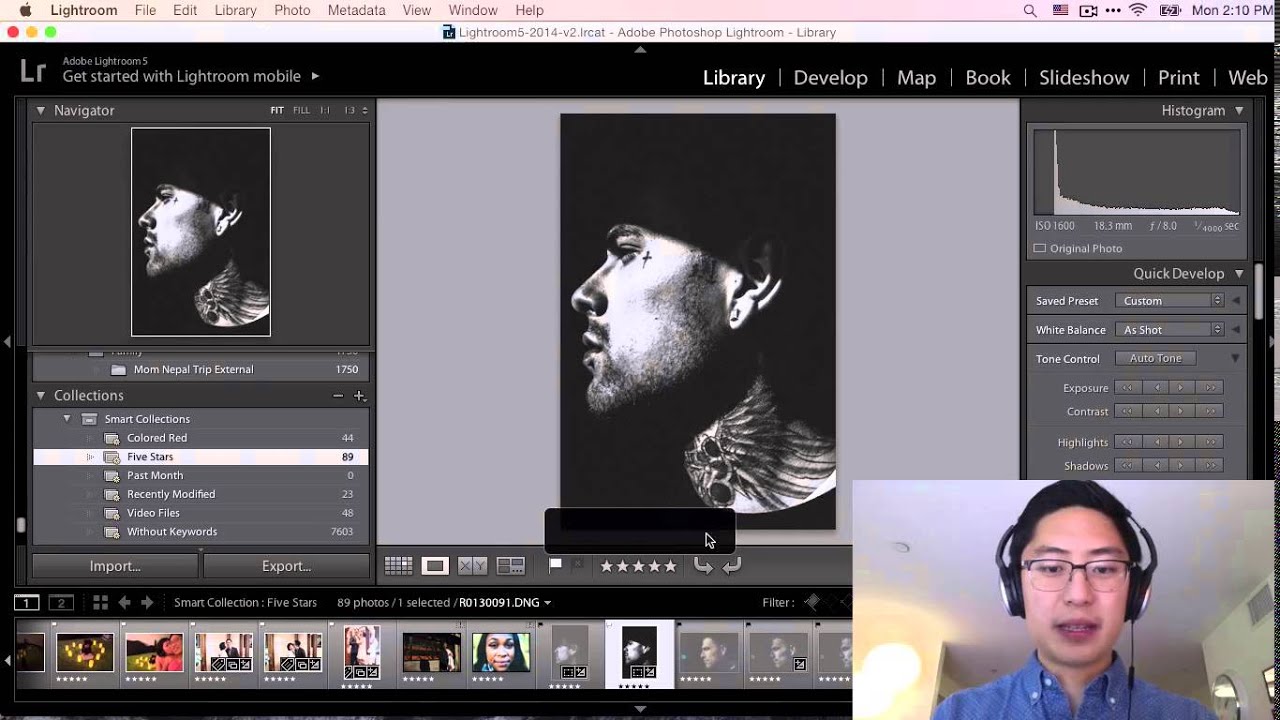Set Navigator zoom to FILL
The height and width of the screenshot is (720, 1280).
(x=301, y=110)
